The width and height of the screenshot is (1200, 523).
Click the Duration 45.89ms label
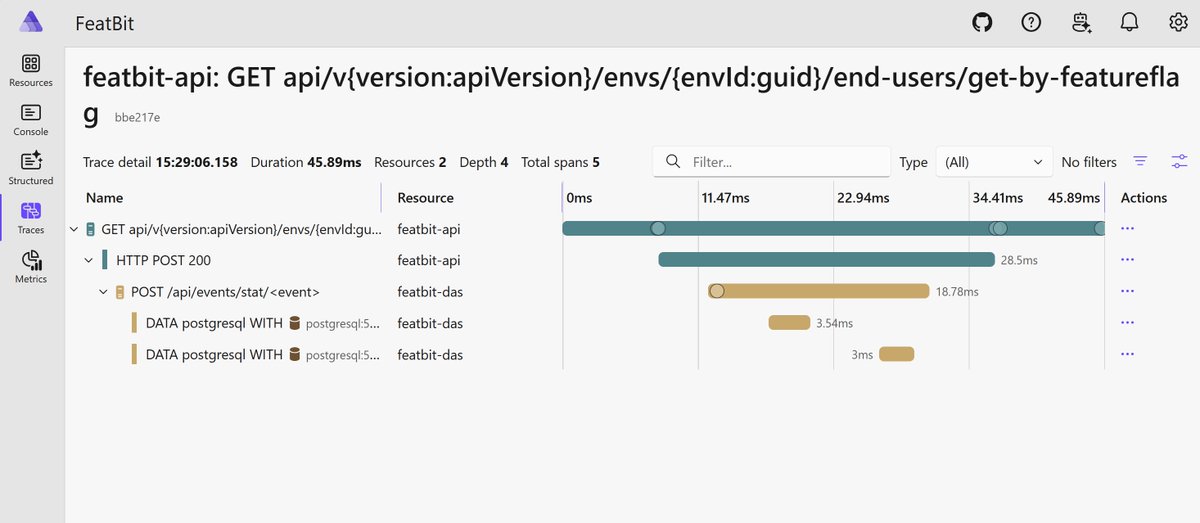point(306,162)
